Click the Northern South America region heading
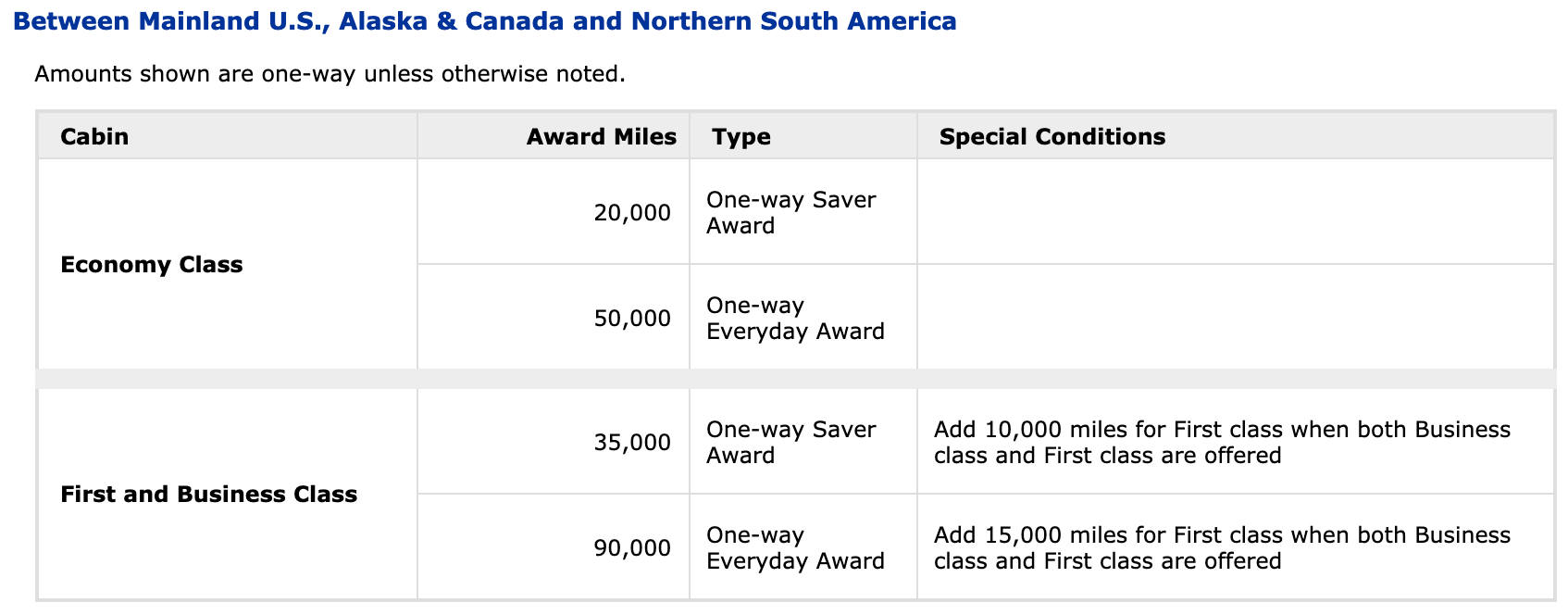 pyautogui.click(x=485, y=21)
